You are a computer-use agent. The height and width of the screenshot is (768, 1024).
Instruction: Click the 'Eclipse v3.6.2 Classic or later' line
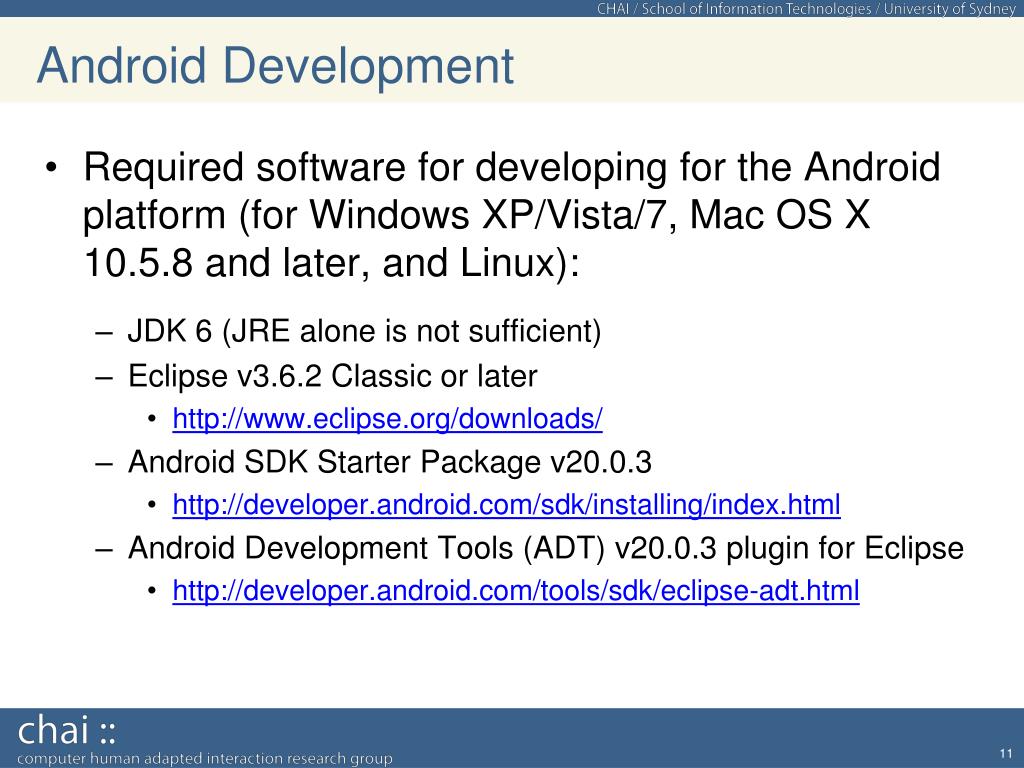[x=332, y=377]
